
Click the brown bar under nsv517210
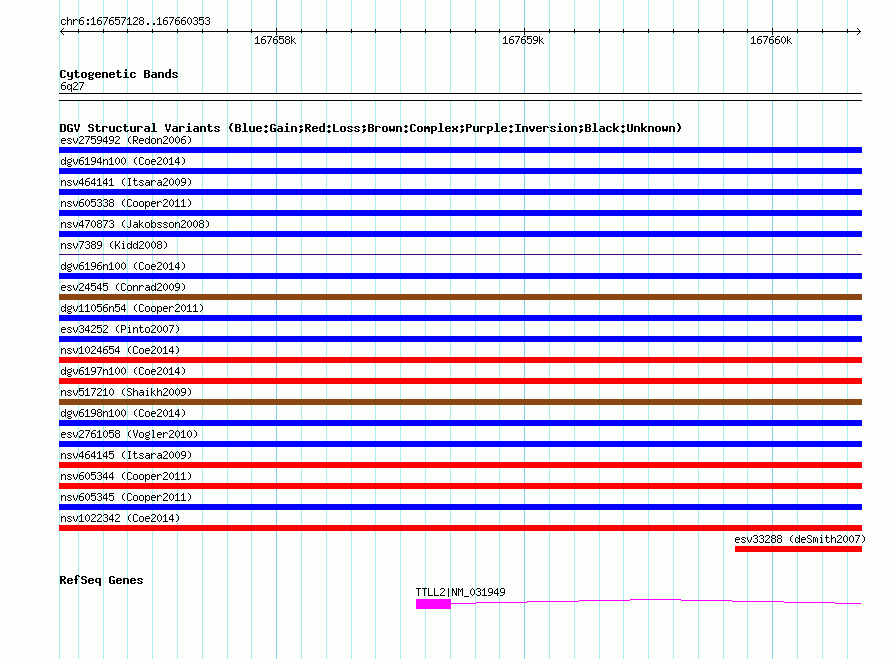pos(460,402)
